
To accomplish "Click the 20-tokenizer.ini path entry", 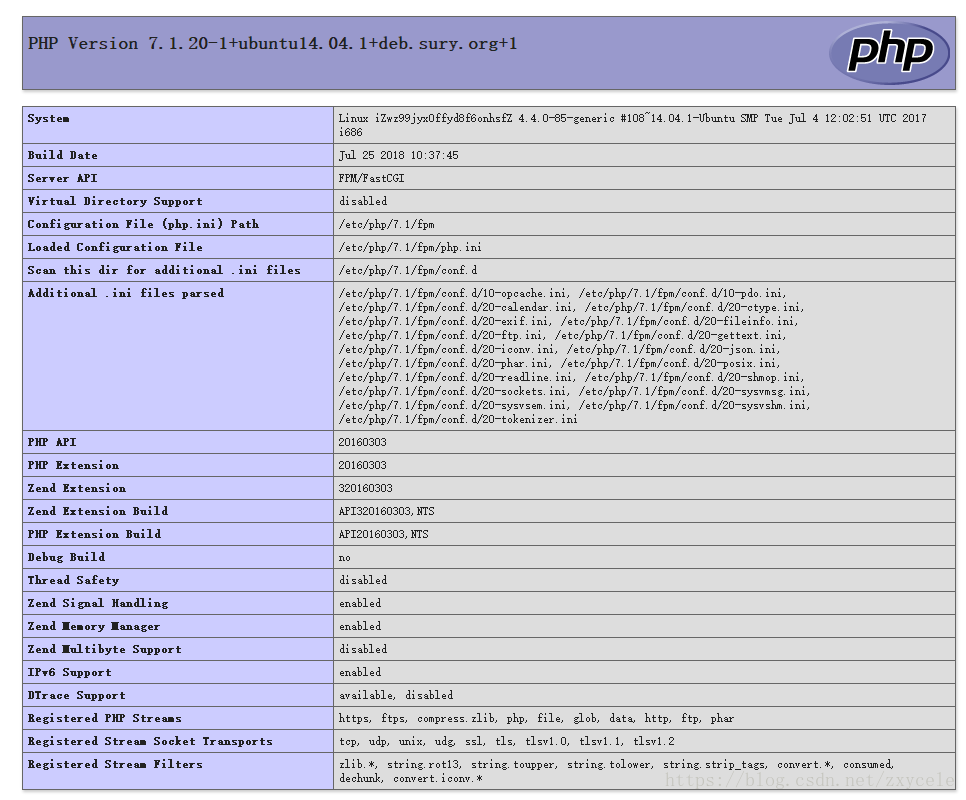I will pos(458,419).
